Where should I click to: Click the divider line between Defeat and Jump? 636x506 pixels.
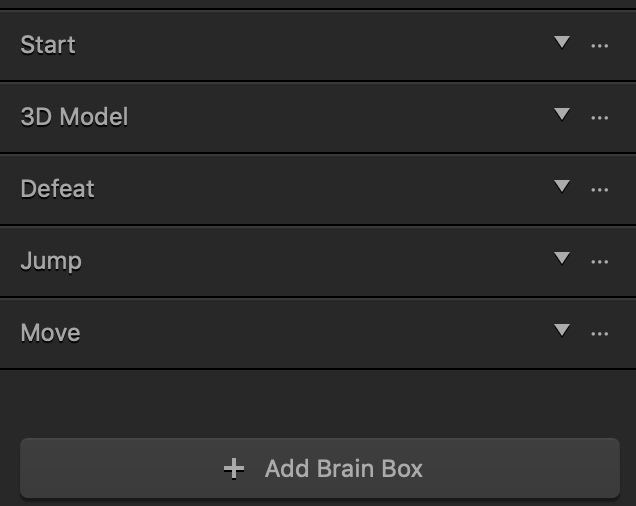(x=318, y=225)
